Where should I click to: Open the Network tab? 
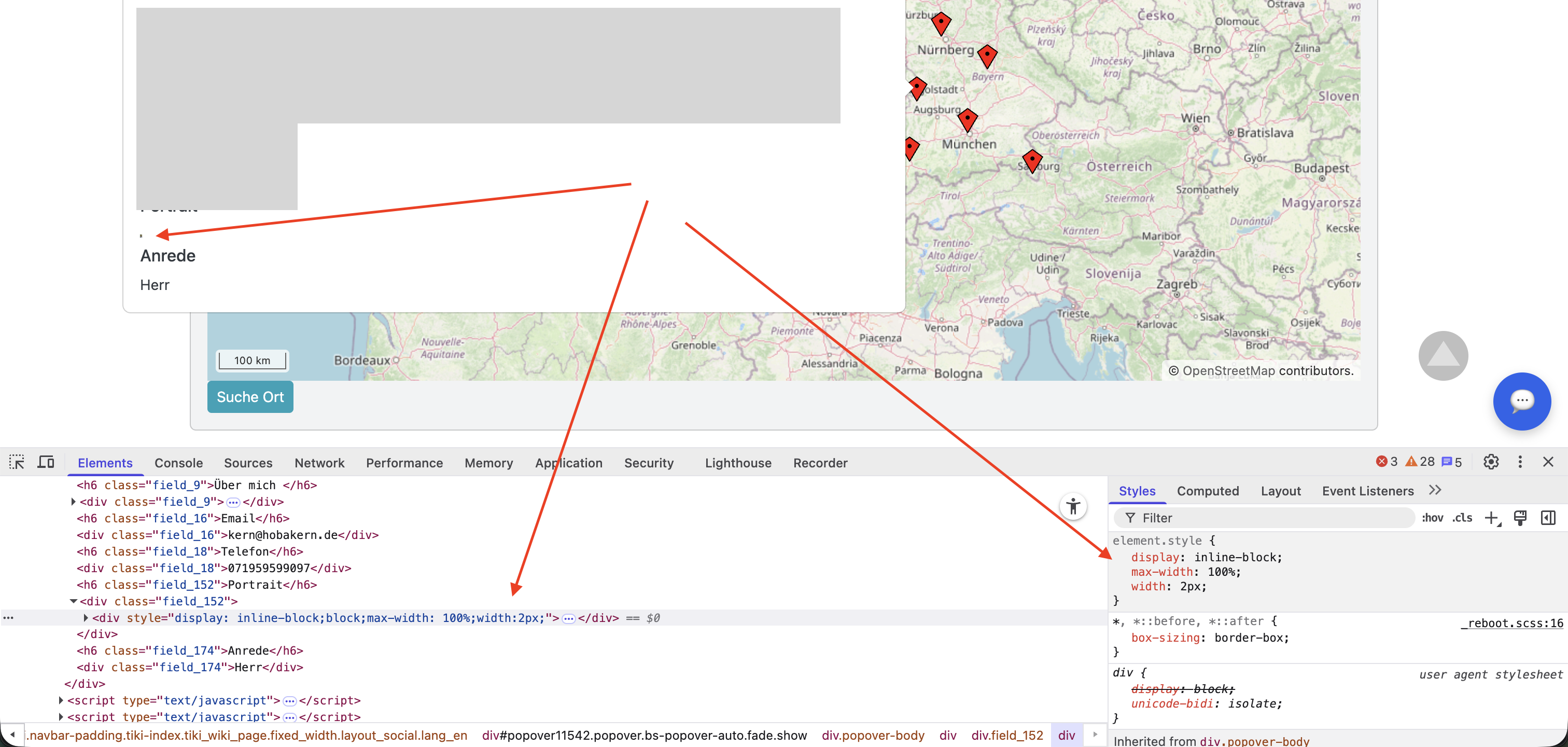pos(319,463)
